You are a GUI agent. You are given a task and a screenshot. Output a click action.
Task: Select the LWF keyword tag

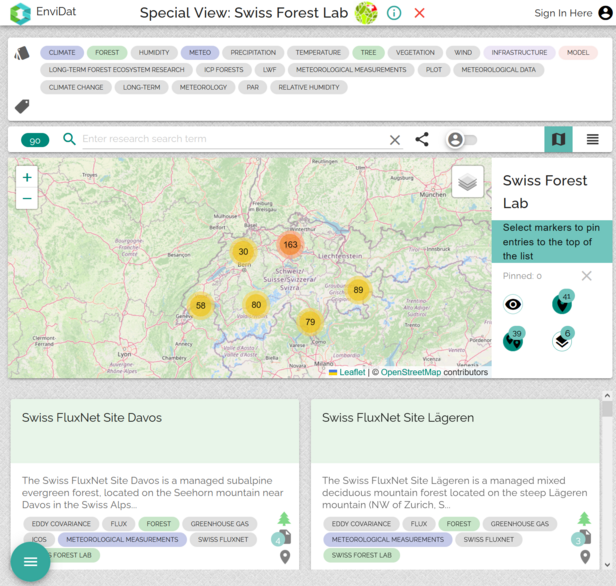pos(269,70)
